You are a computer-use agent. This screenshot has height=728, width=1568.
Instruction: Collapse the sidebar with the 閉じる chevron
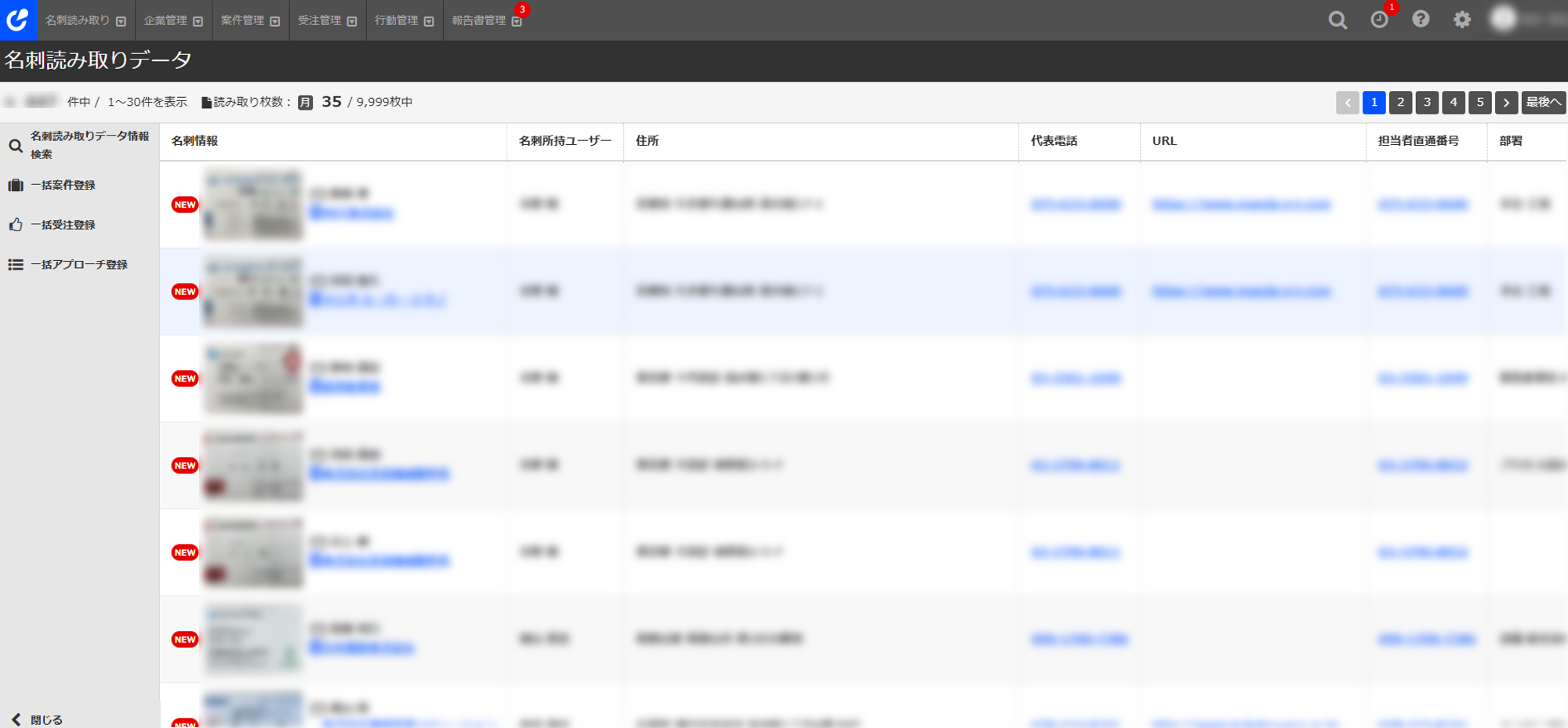pos(16,719)
